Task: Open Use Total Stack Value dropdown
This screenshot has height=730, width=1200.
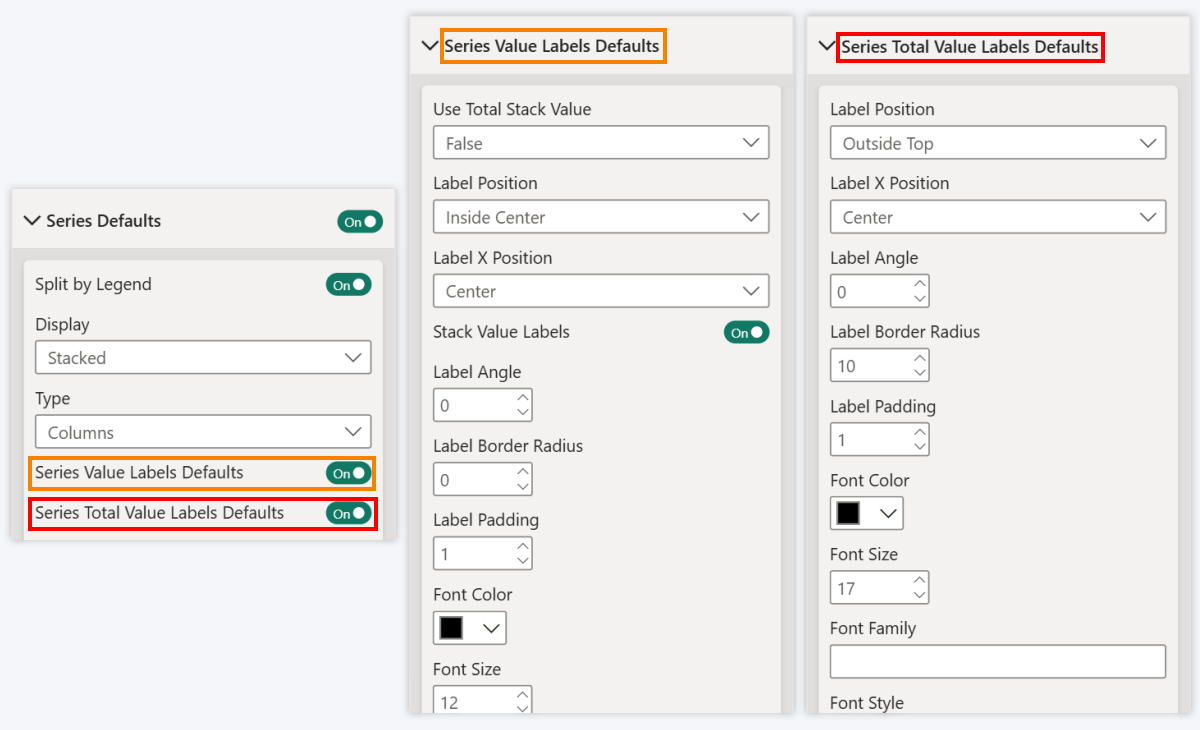Action: click(x=600, y=143)
